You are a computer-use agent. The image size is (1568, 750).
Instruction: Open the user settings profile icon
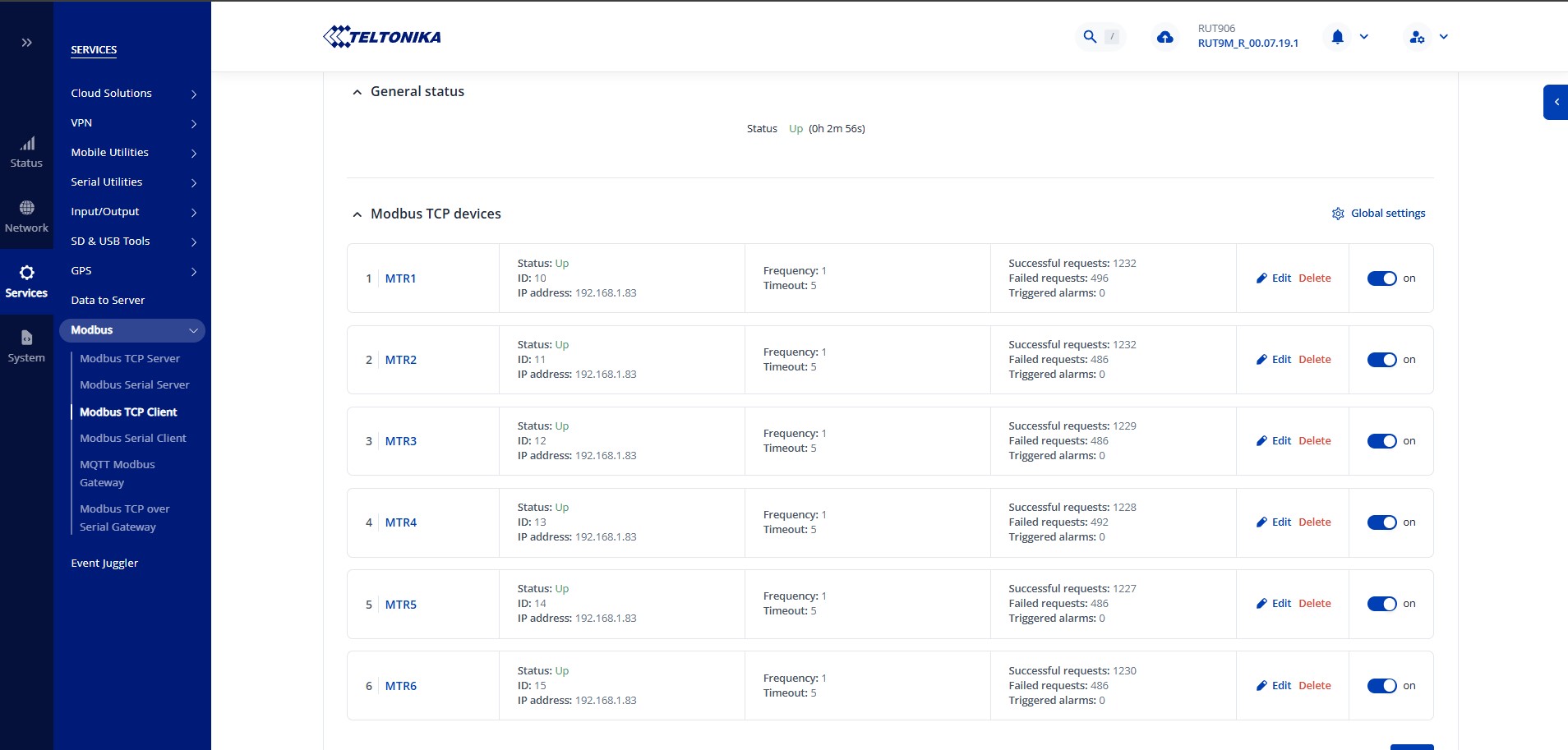point(1417,37)
